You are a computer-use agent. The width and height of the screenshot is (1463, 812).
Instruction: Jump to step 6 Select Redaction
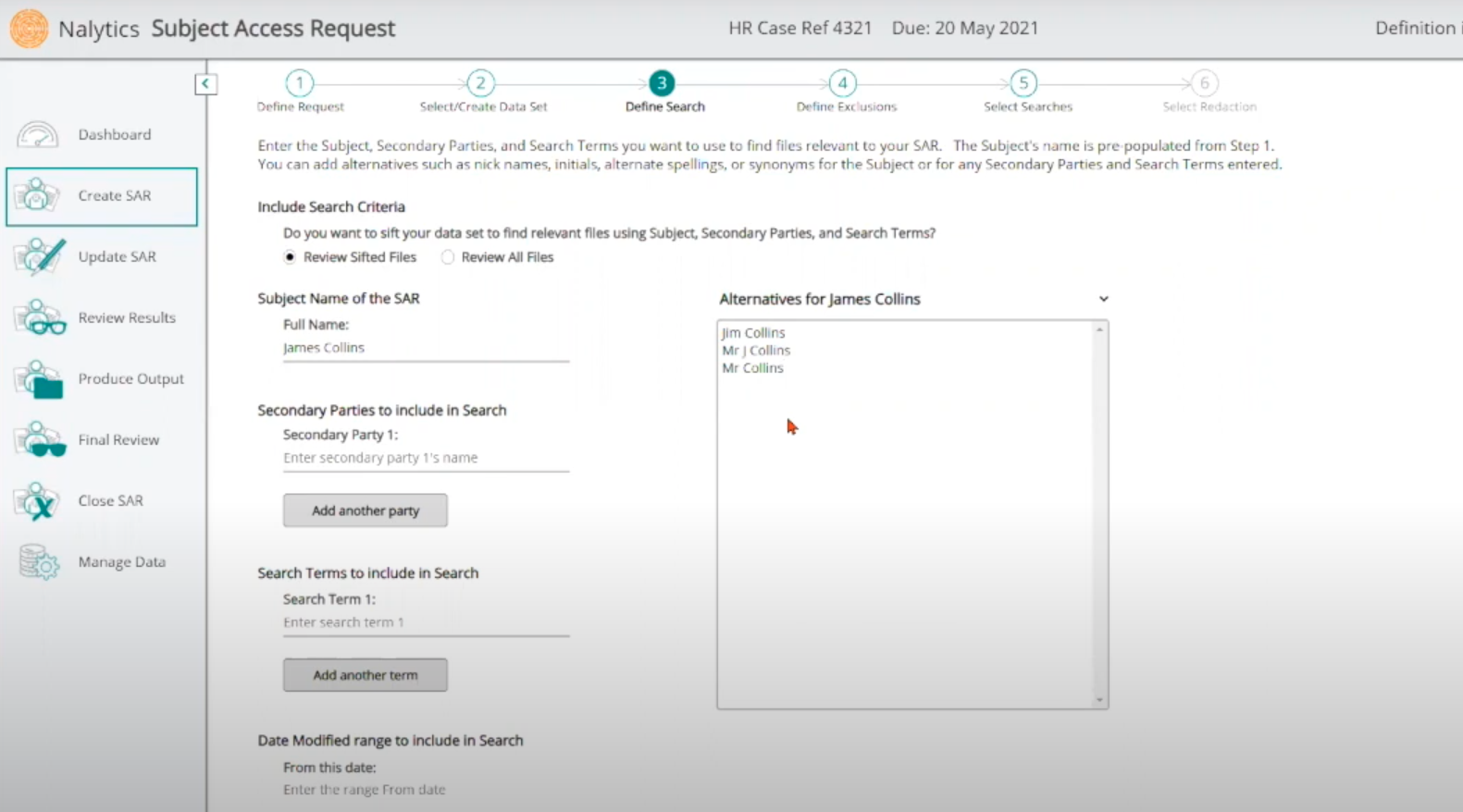click(1204, 83)
